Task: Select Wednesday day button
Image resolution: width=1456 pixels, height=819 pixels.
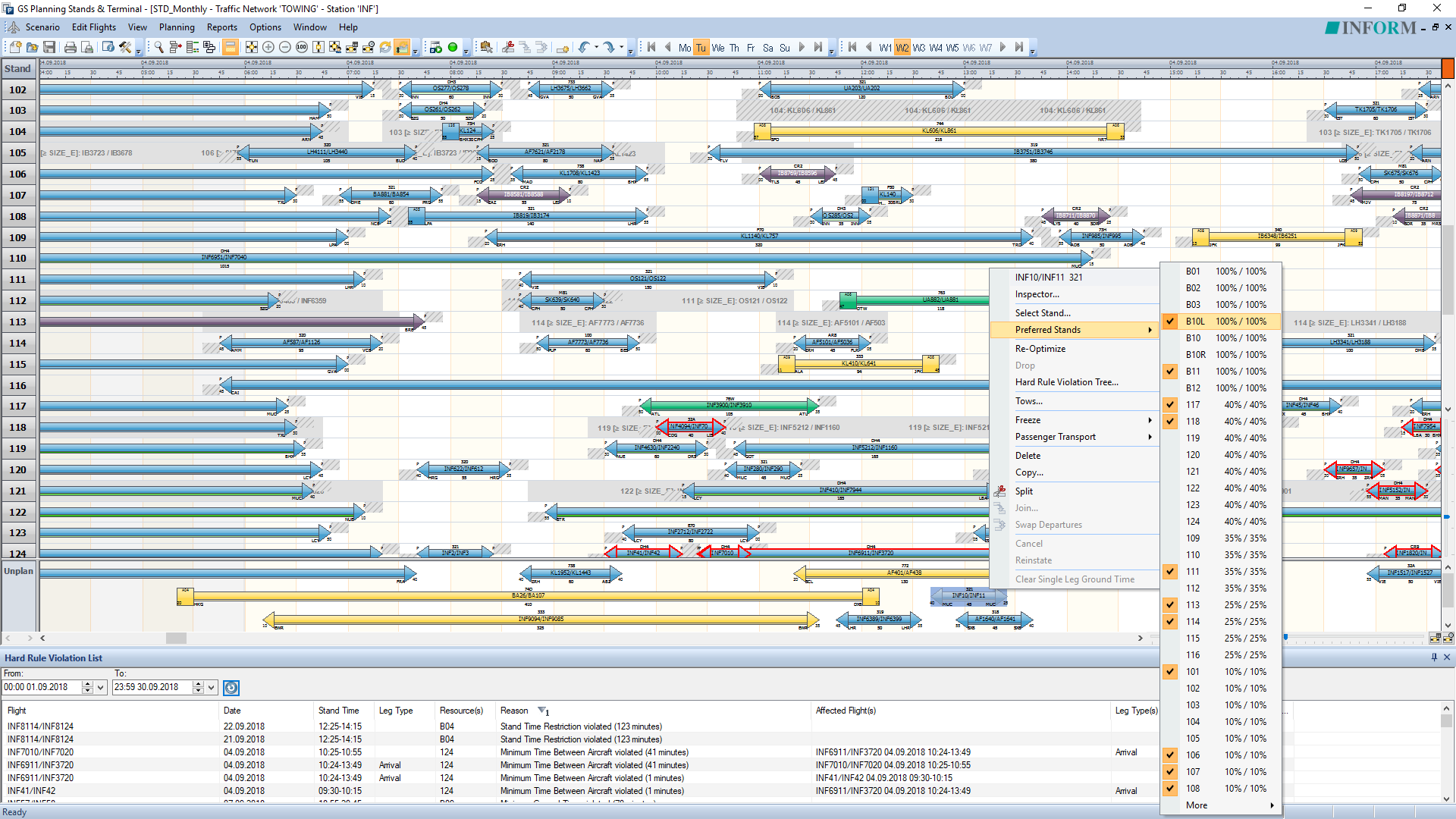Action: click(x=717, y=48)
